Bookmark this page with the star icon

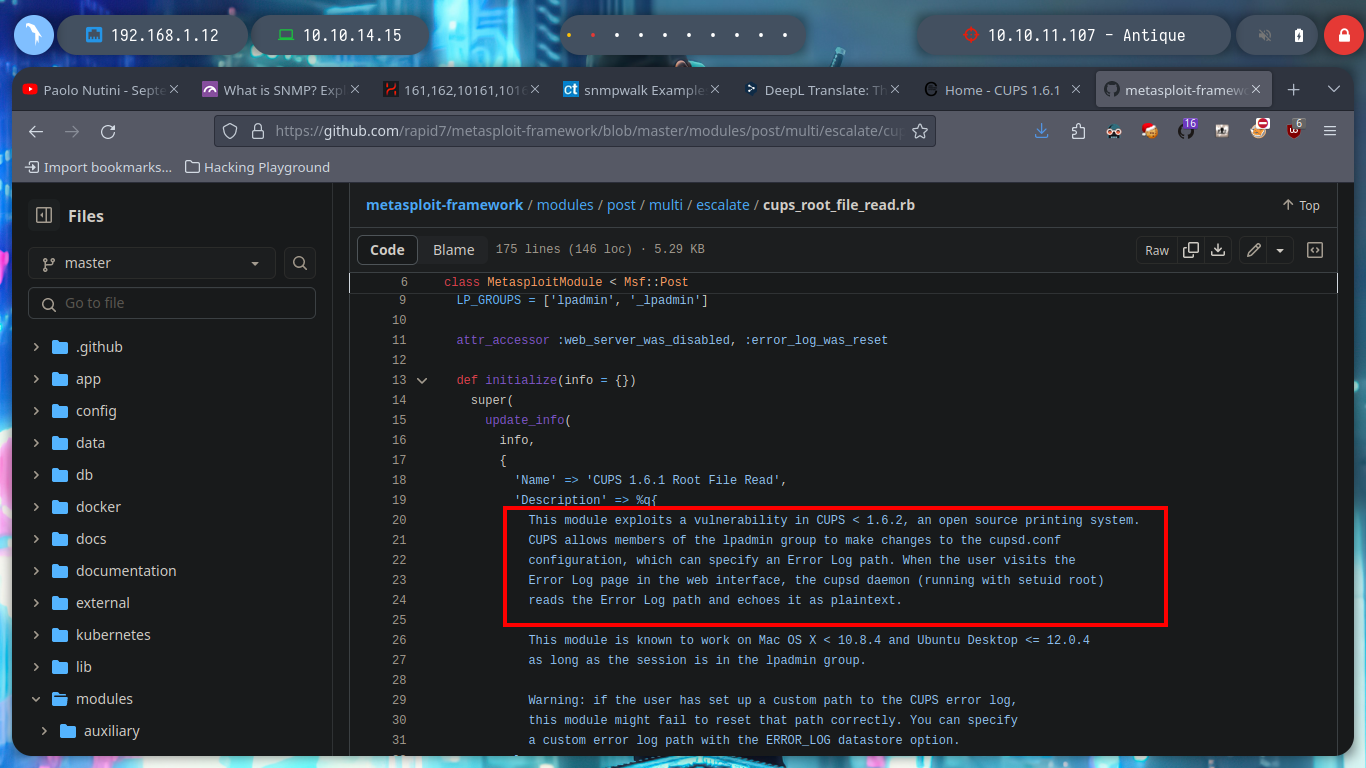click(920, 131)
